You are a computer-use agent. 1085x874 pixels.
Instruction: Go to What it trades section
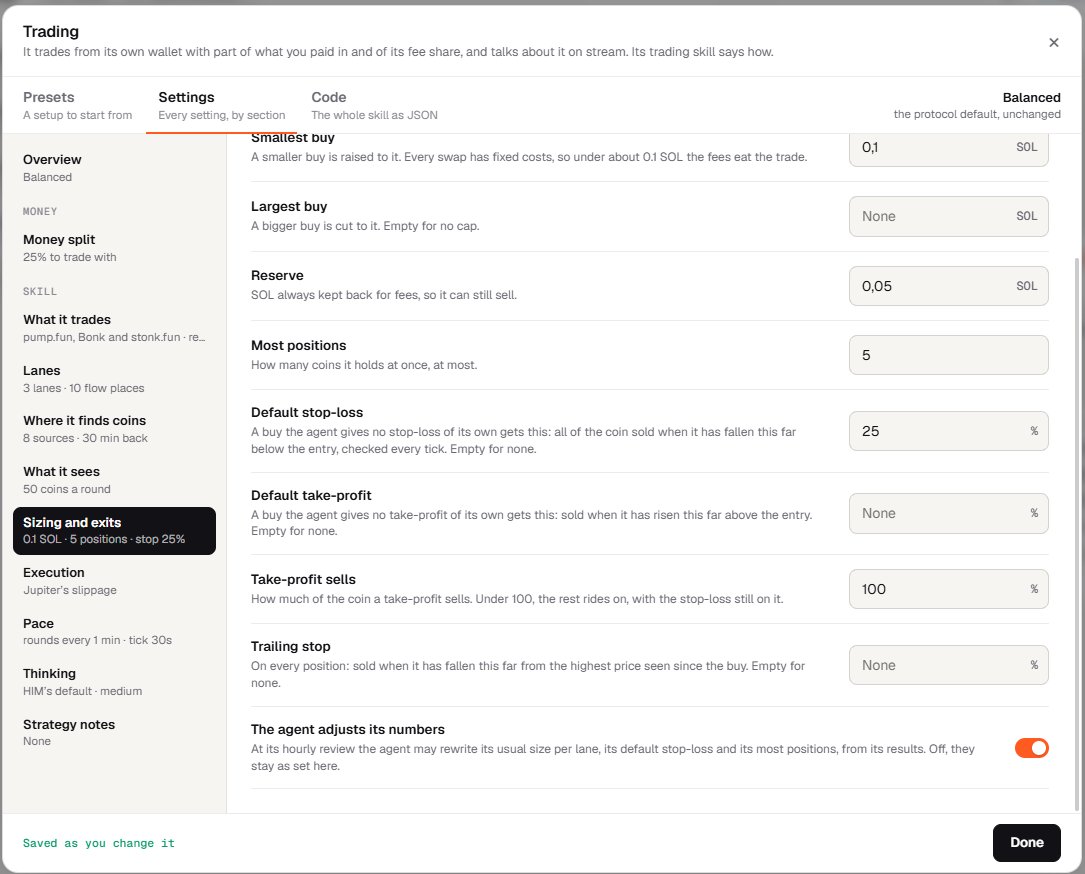tap(114, 328)
